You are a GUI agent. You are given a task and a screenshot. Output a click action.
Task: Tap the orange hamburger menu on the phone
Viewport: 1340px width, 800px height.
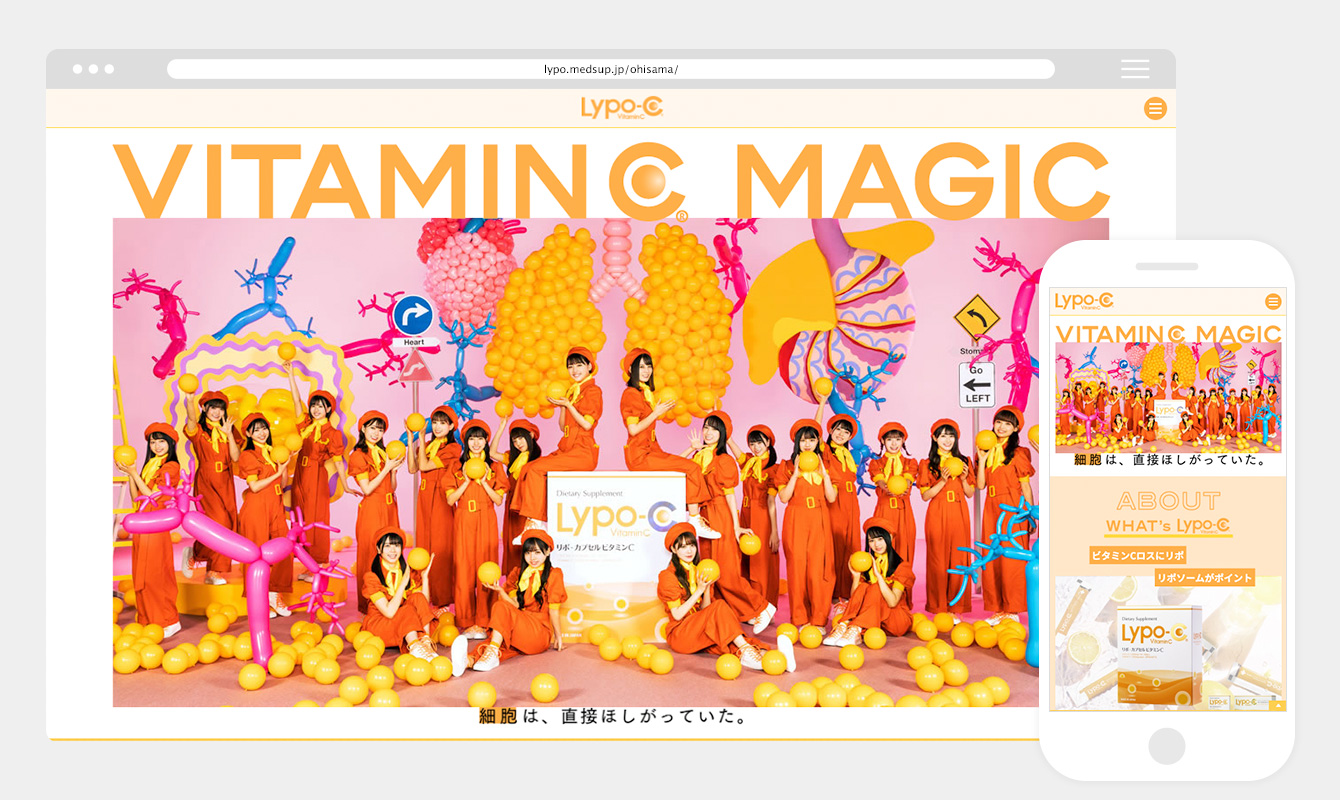coord(1273,301)
